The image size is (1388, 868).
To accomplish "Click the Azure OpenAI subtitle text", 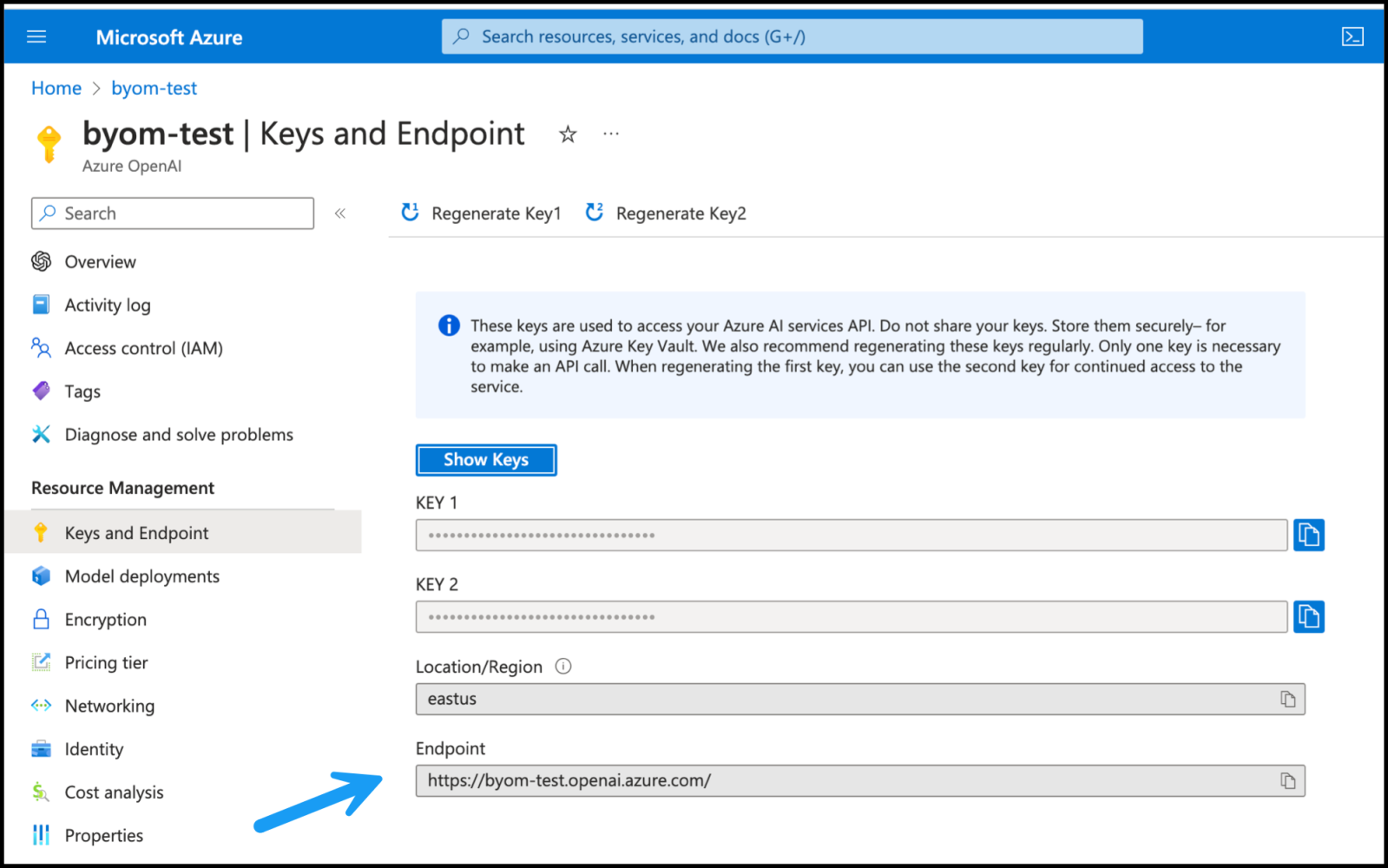I will click(132, 166).
